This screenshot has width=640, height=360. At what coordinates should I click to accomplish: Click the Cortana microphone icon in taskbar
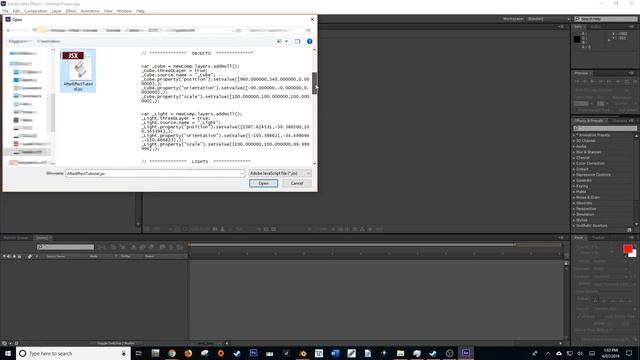[x=124, y=353]
